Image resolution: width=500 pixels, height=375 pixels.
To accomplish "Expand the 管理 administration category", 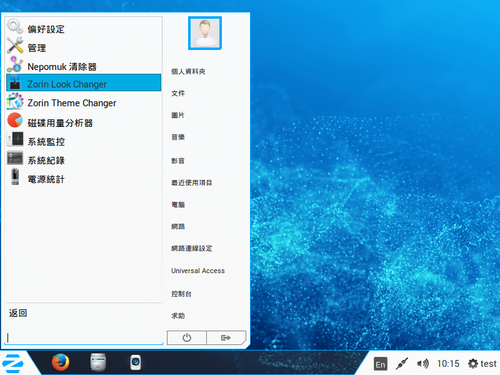I will (84, 47).
